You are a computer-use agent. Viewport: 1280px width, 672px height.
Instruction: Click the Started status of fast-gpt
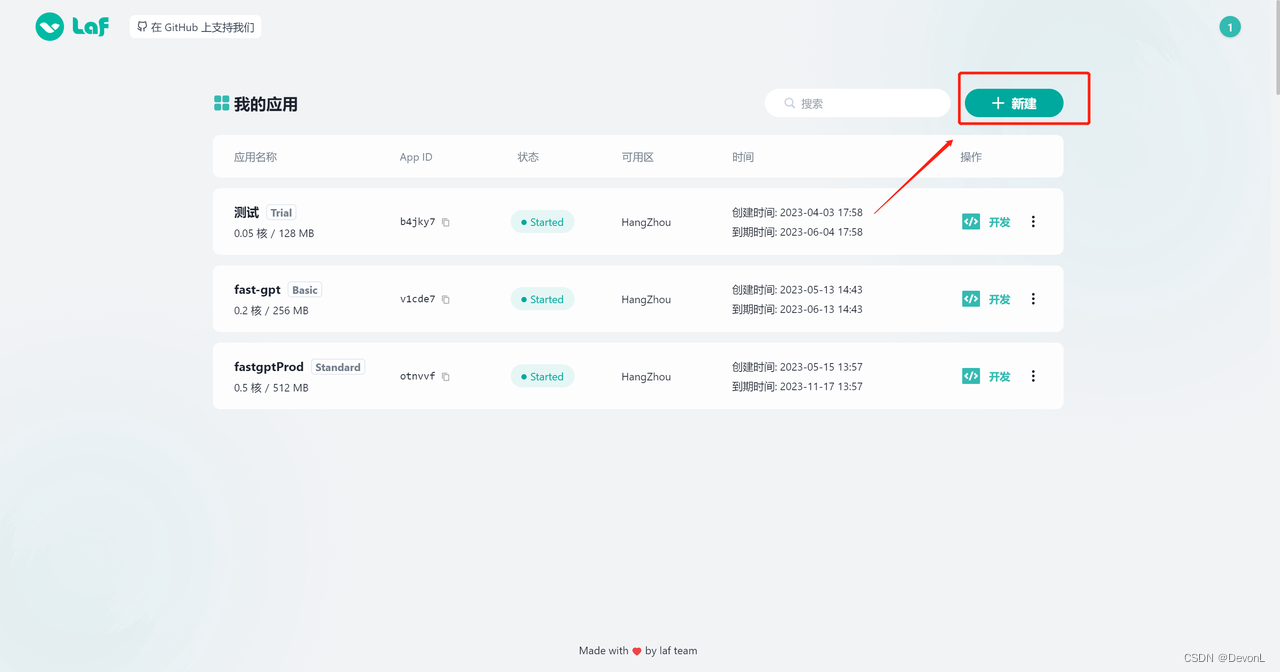[542, 299]
